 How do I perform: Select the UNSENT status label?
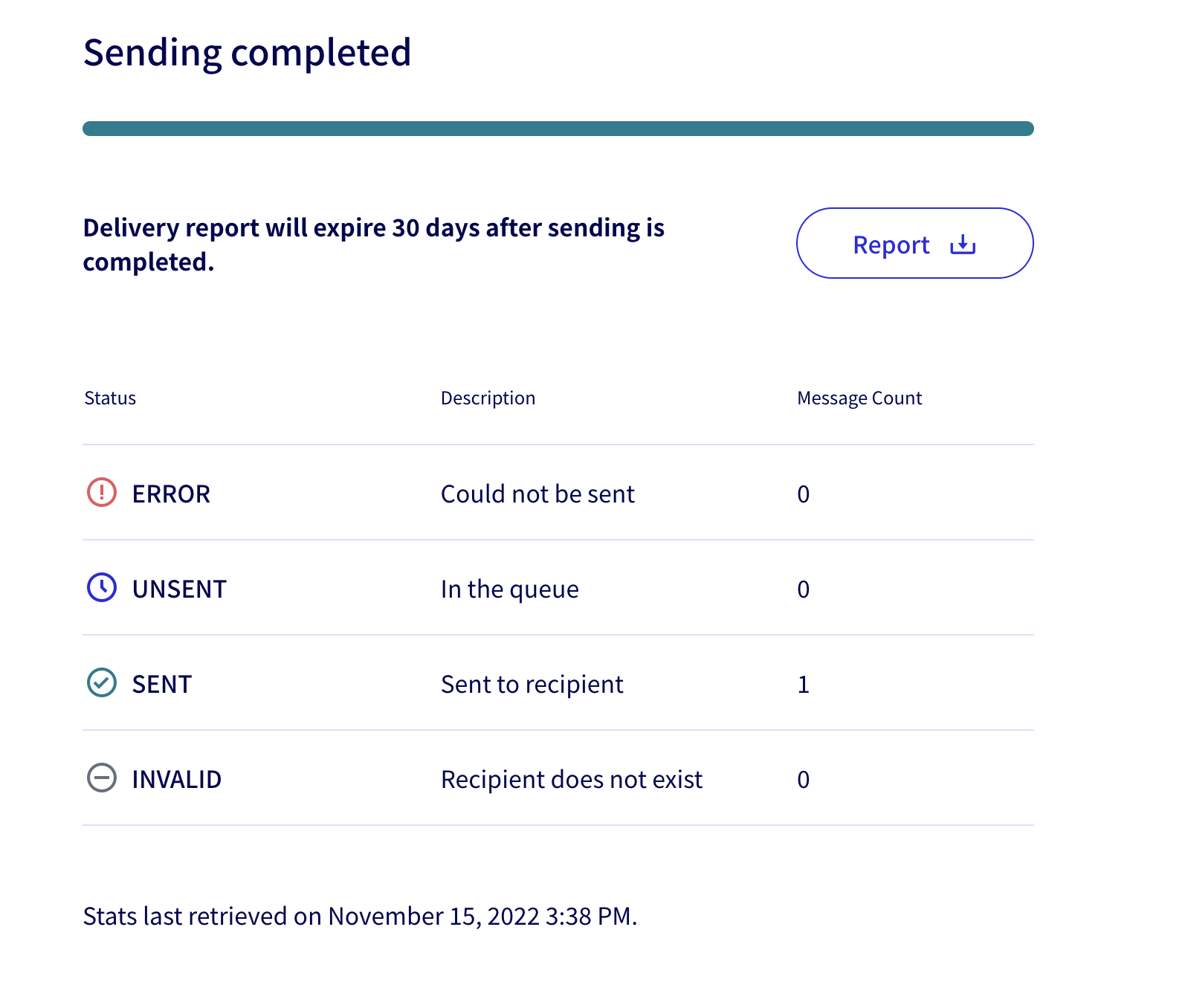pos(179,589)
